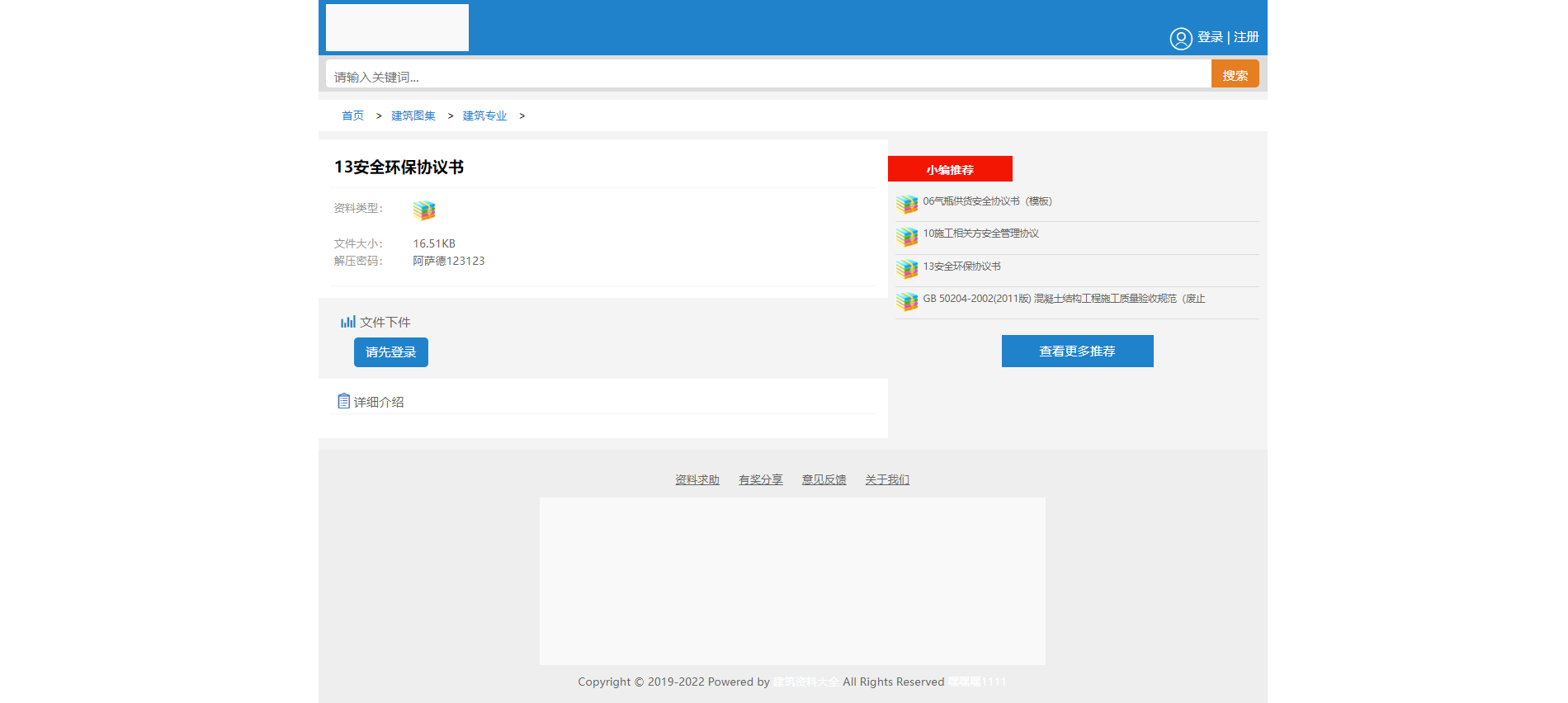The image size is (1568, 703).
Task: Click archive icon beside GB 50204-2002 item
Action: tap(907, 302)
